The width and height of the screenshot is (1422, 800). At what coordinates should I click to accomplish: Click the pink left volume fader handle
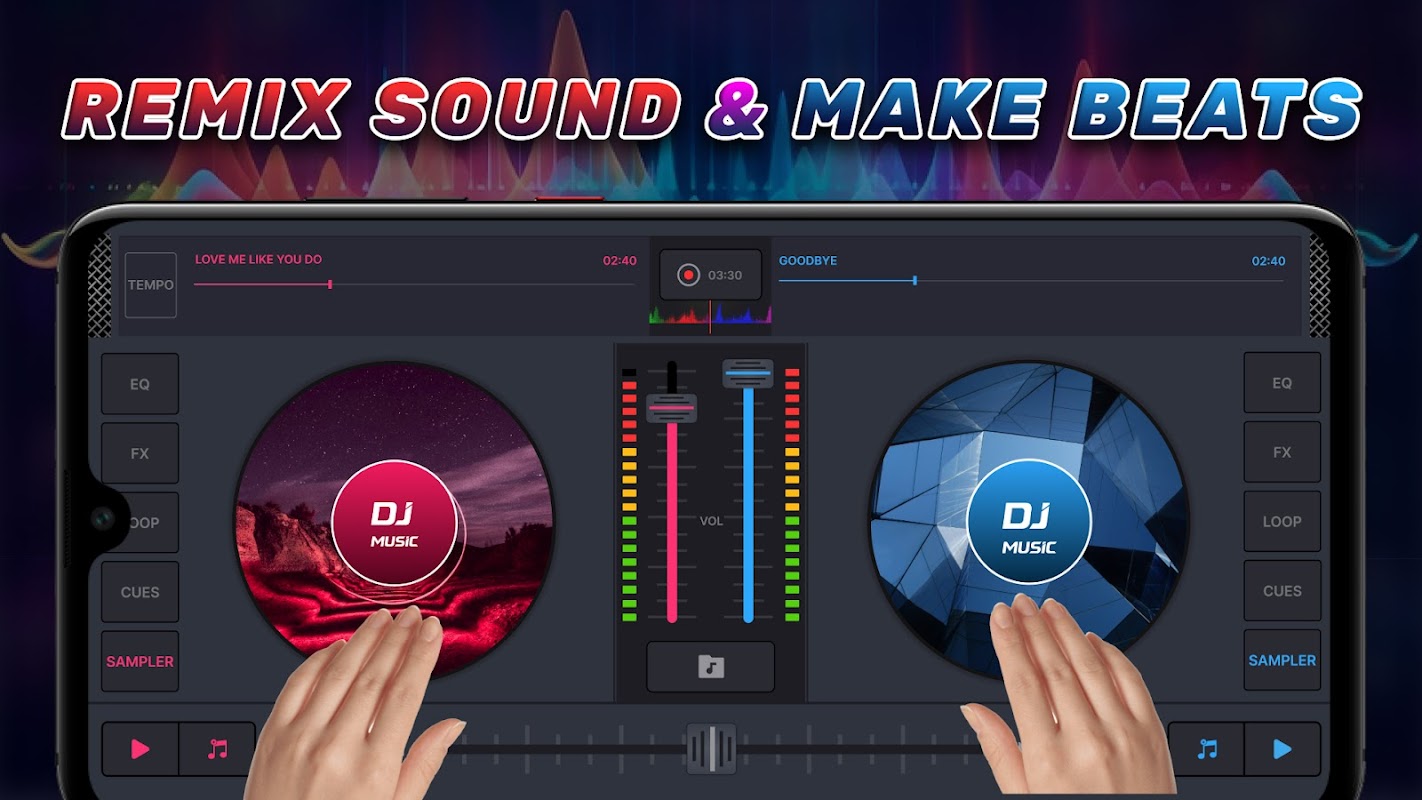[672, 408]
